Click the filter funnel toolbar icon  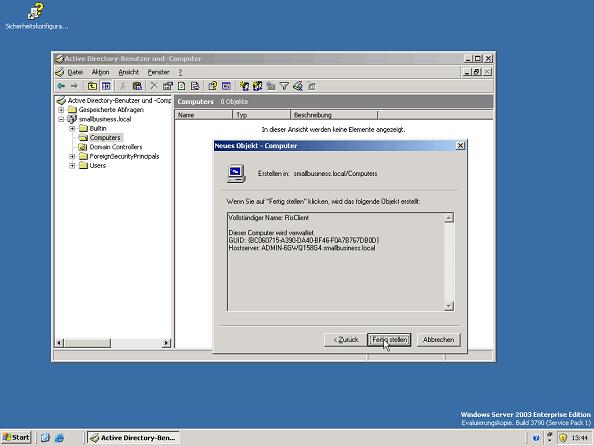(284, 86)
